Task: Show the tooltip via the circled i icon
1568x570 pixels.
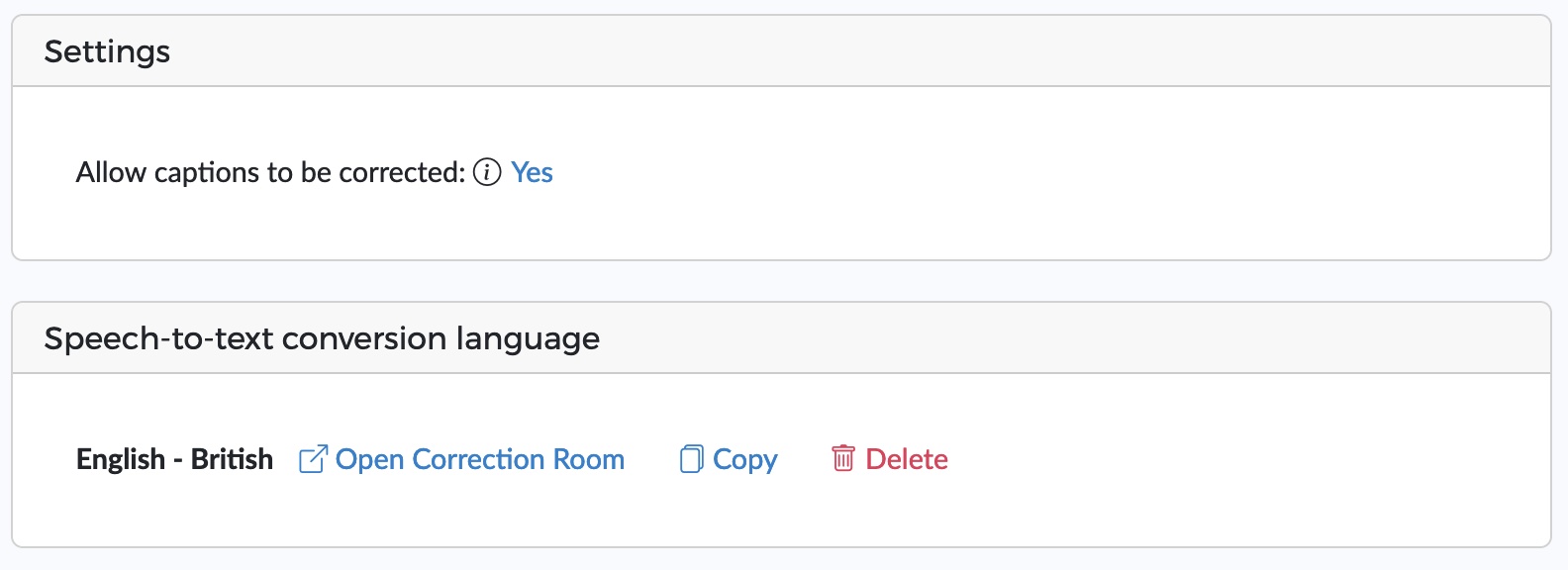Action: coord(487,172)
